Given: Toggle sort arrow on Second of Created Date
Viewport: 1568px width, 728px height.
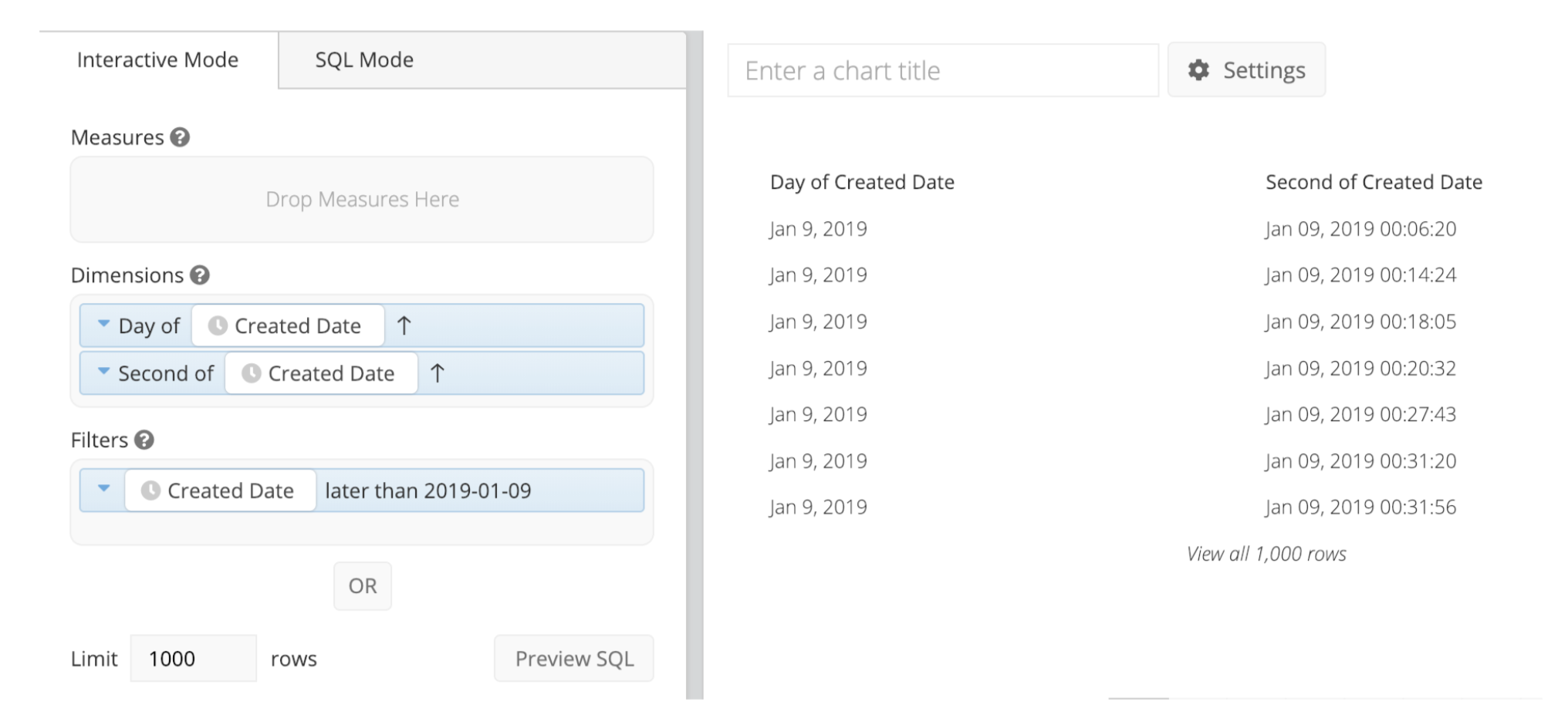Looking at the screenshot, I should pos(438,373).
